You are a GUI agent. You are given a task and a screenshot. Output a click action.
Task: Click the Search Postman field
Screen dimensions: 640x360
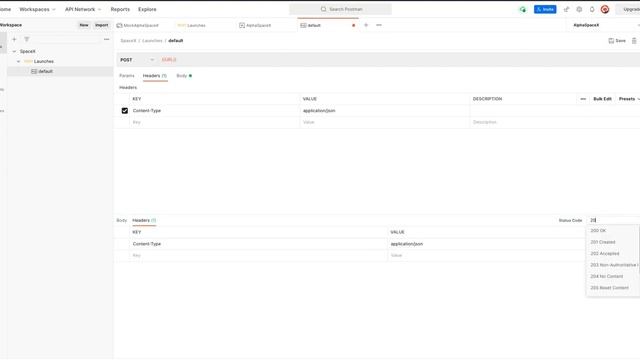[340, 9]
